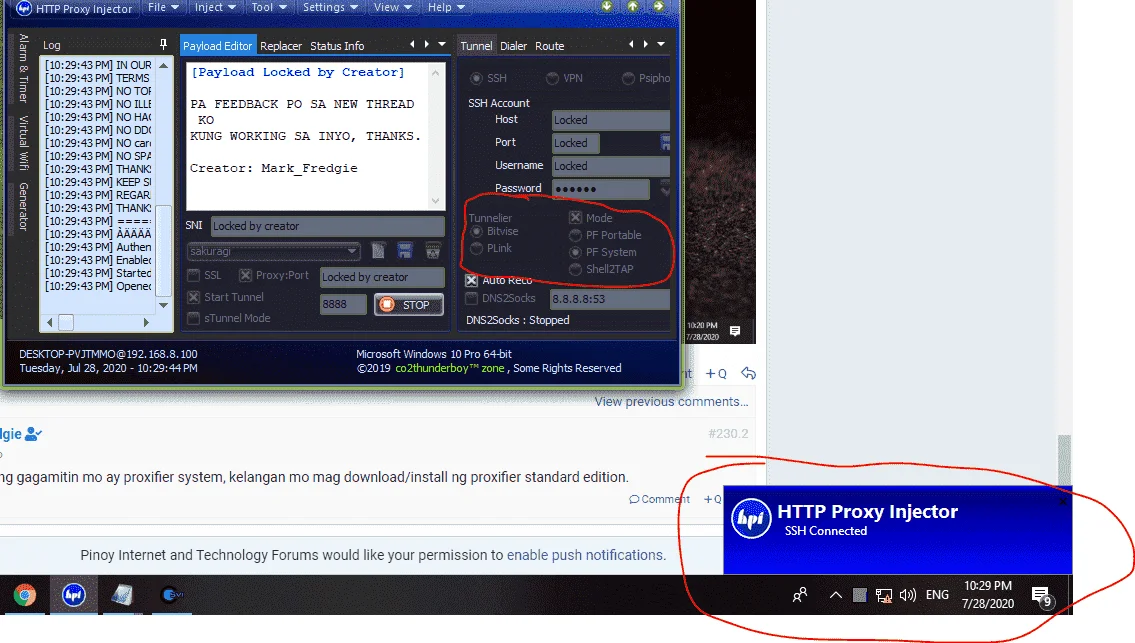Open the Action Center notifications icon
Image resolution: width=1135 pixels, height=643 pixels.
coord(1043,597)
